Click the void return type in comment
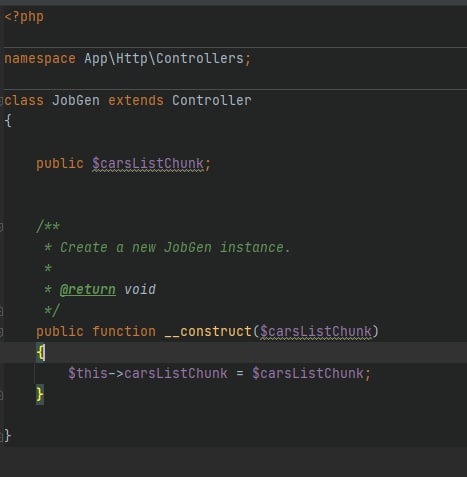The image size is (467, 477). tap(140, 289)
